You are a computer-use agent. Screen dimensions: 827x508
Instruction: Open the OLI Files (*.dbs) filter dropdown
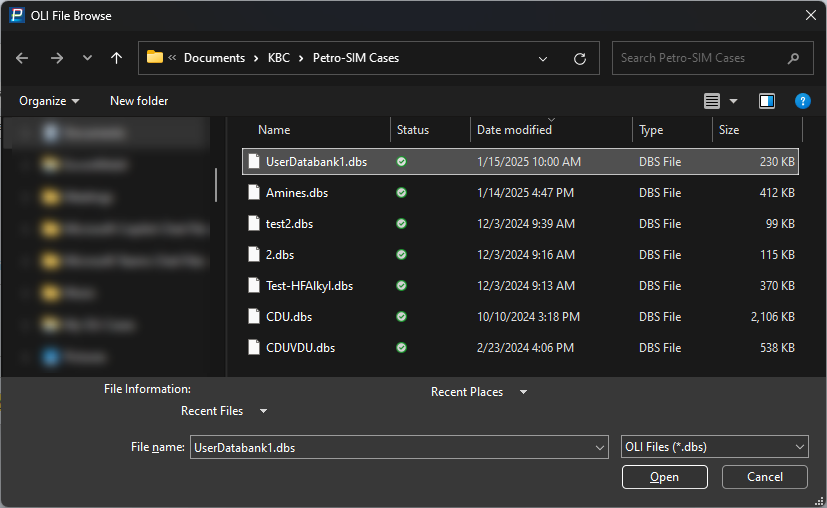[x=715, y=447]
